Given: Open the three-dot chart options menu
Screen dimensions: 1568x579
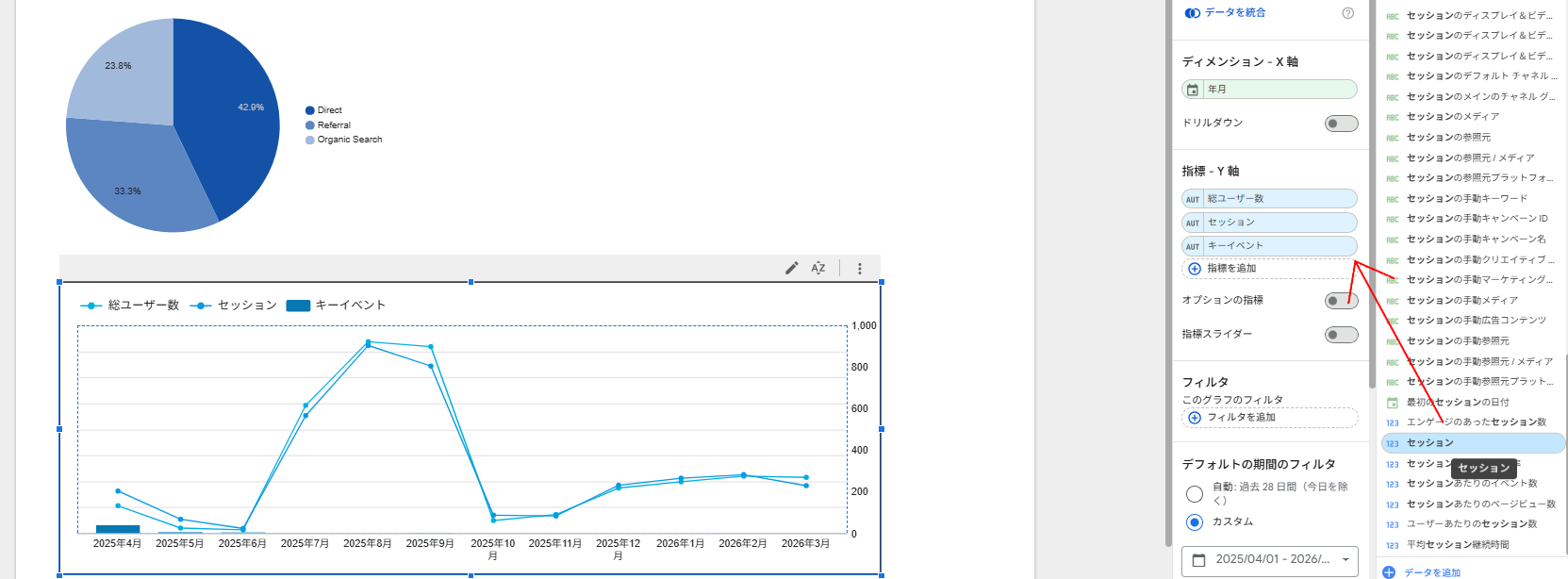Looking at the screenshot, I should pyautogui.click(x=859, y=268).
